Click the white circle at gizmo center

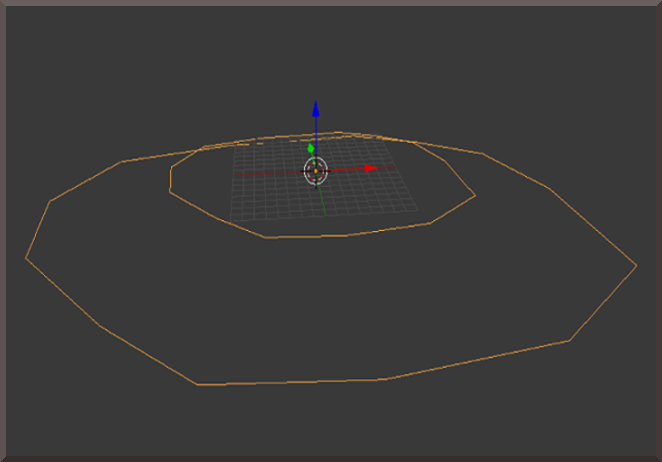pyautogui.click(x=315, y=170)
